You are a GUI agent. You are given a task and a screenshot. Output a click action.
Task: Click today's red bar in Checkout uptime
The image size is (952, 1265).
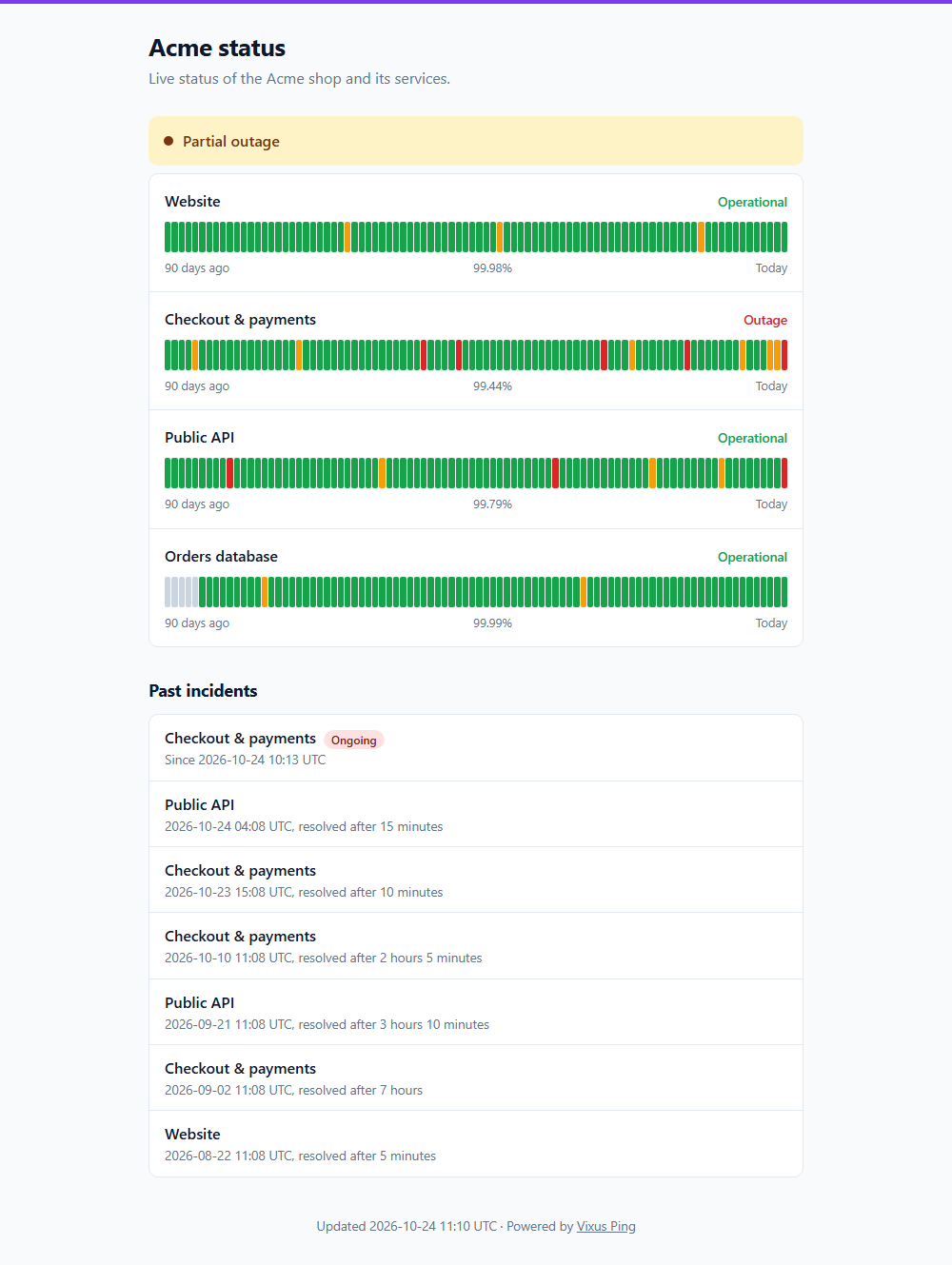784,355
